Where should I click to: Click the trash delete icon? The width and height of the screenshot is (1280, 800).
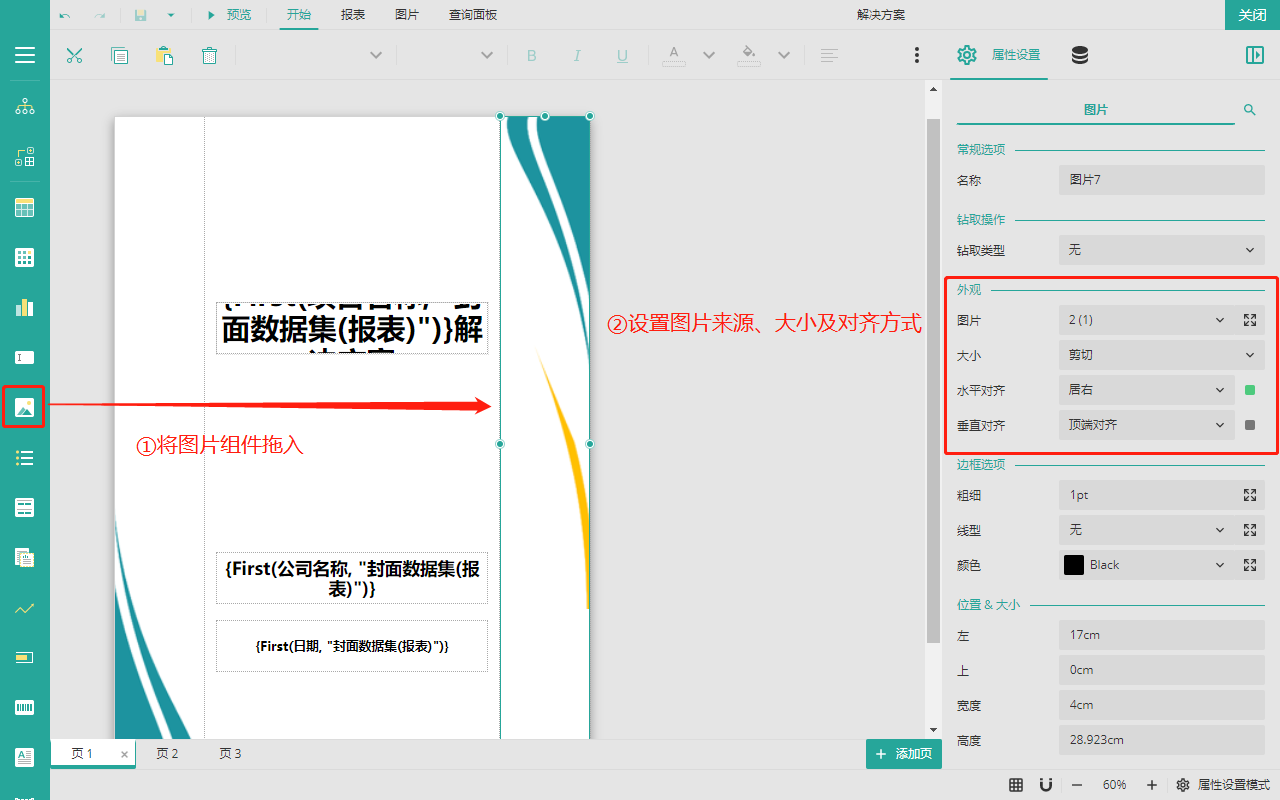(x=209, y=55)
